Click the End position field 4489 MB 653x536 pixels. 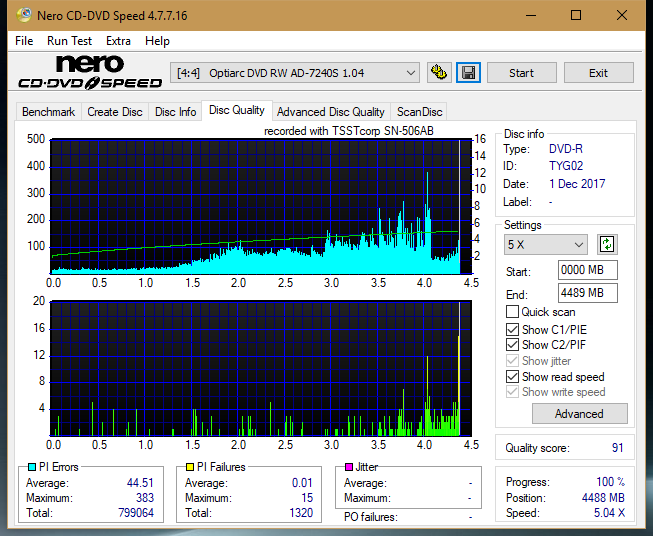[587, 293]
